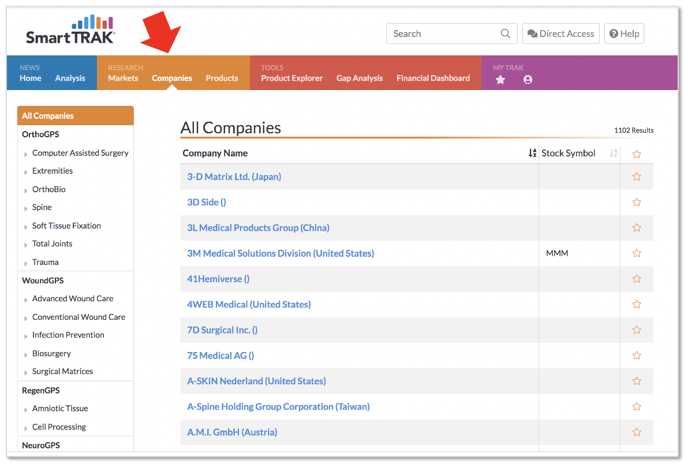Open 3D Side company link

point(207,202)
